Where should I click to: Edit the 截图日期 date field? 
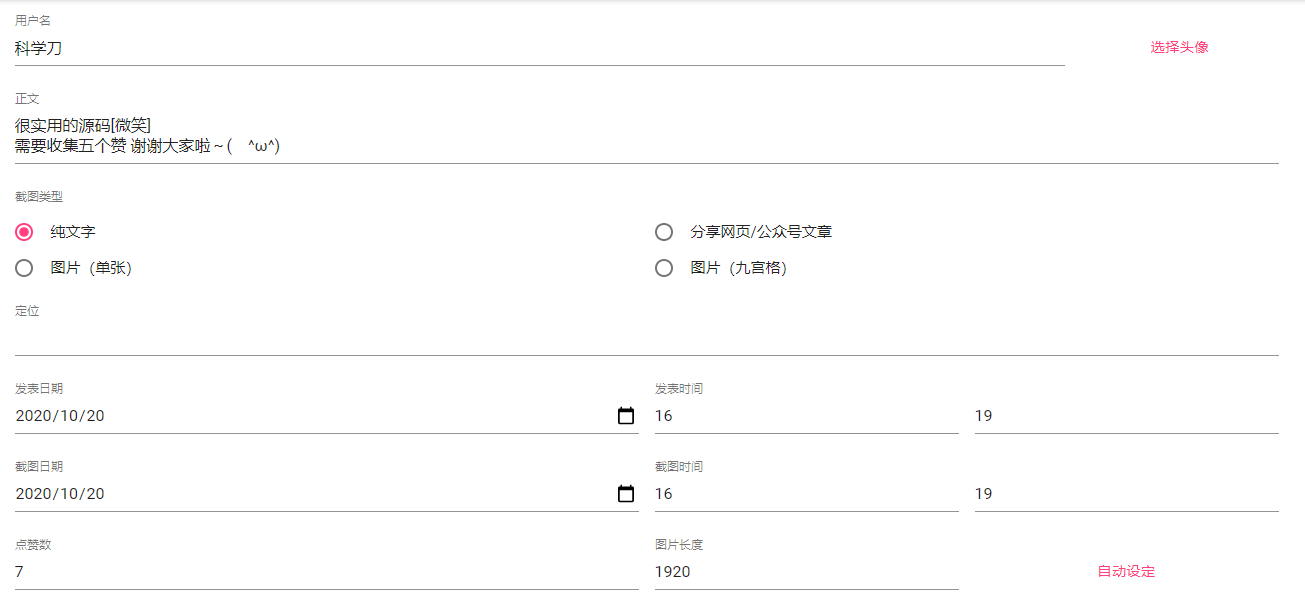(x=300, y=494)
